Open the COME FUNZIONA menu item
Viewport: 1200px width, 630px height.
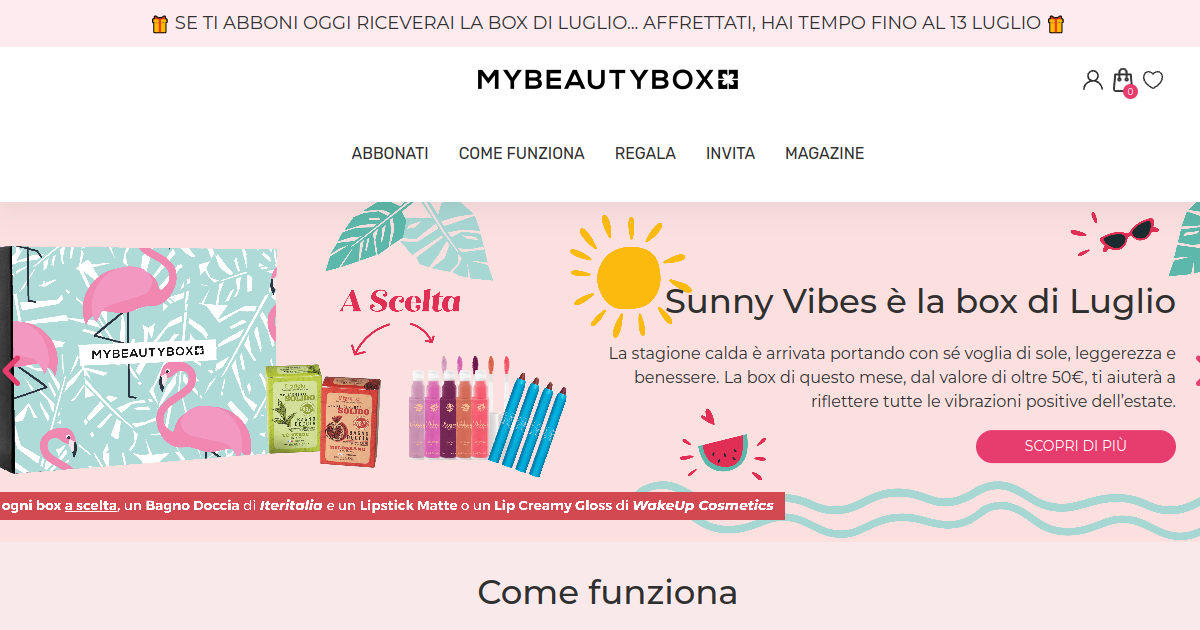coord(522,153)
